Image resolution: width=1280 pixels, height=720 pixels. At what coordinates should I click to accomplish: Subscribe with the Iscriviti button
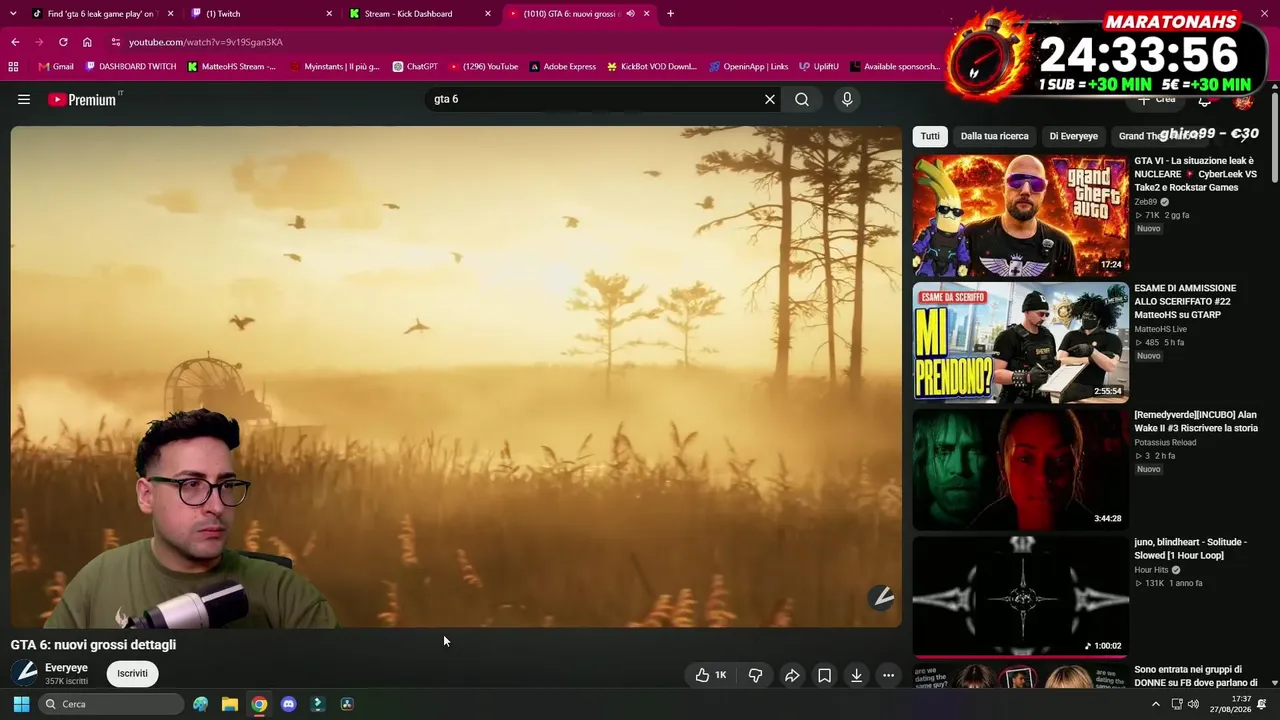pyautogui.click(x=132, y=673)
